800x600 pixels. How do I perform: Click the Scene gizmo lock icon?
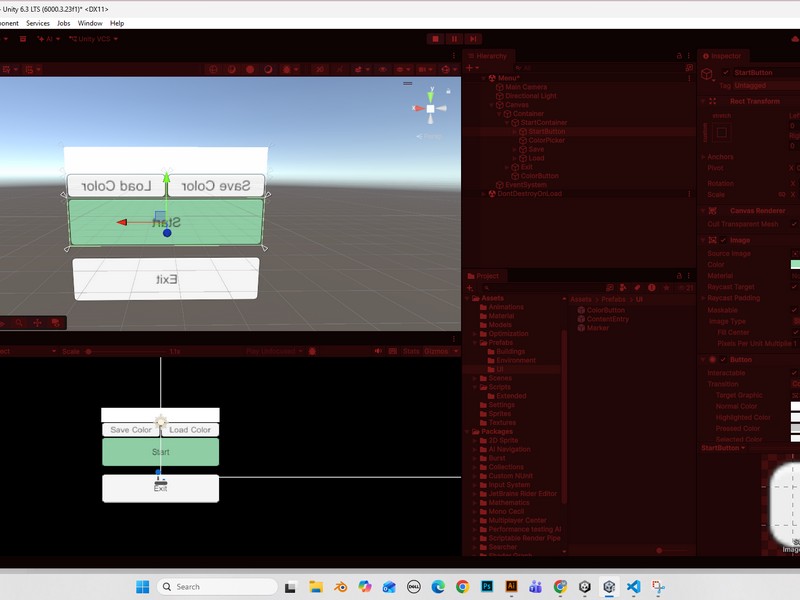(448, 91)
